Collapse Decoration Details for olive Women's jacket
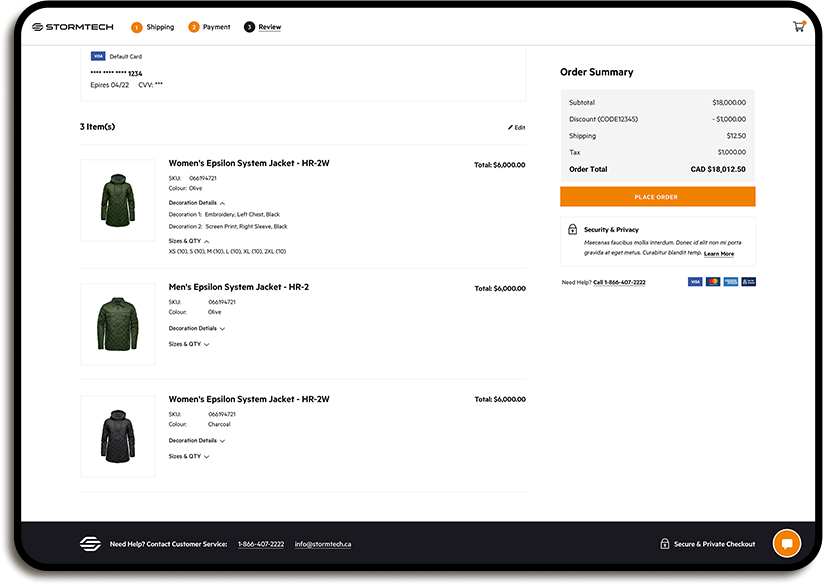This screenshot has width=823, height=584. [197, 203]
